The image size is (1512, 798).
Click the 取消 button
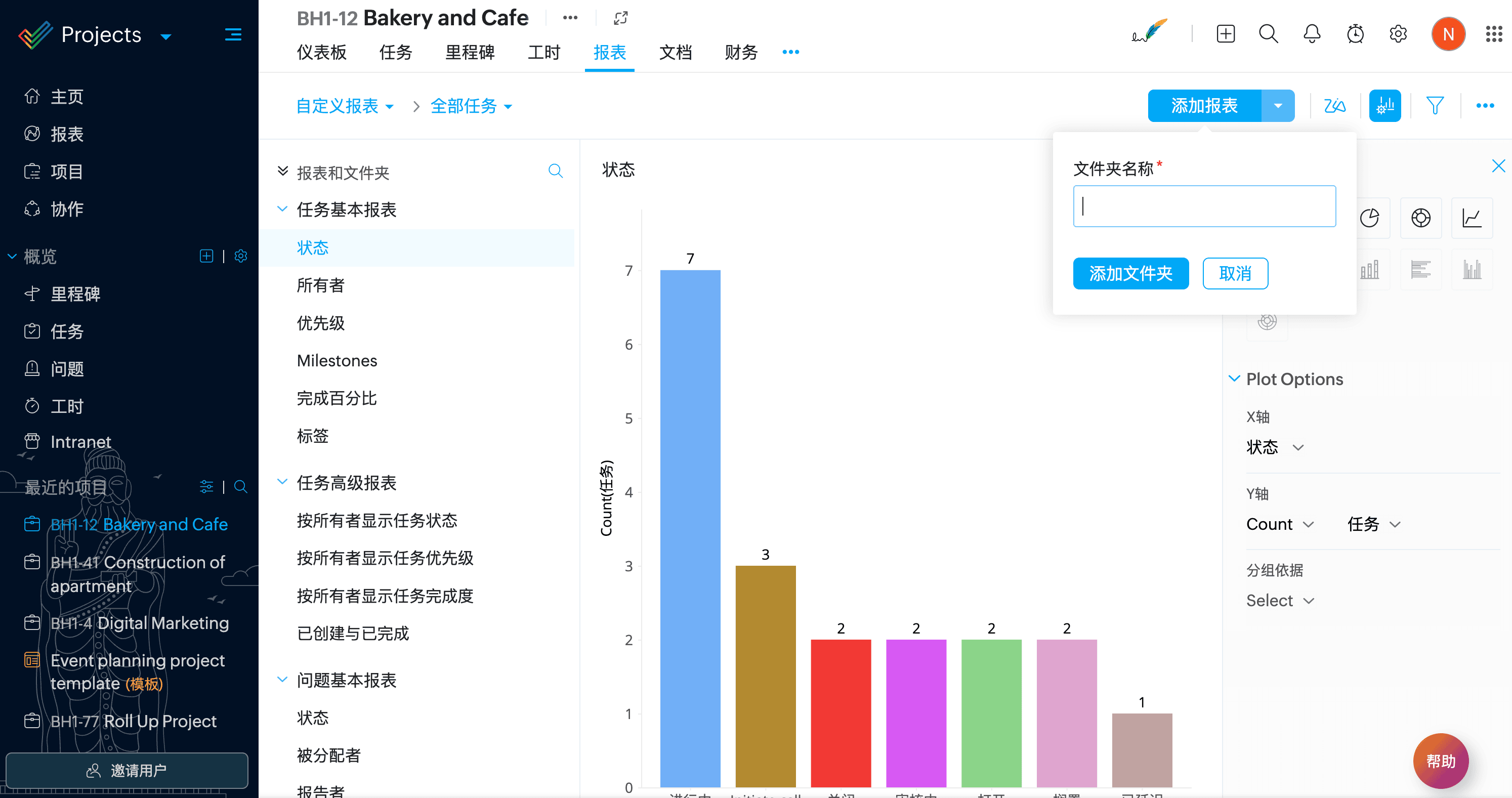click(x=1235, y=273)
